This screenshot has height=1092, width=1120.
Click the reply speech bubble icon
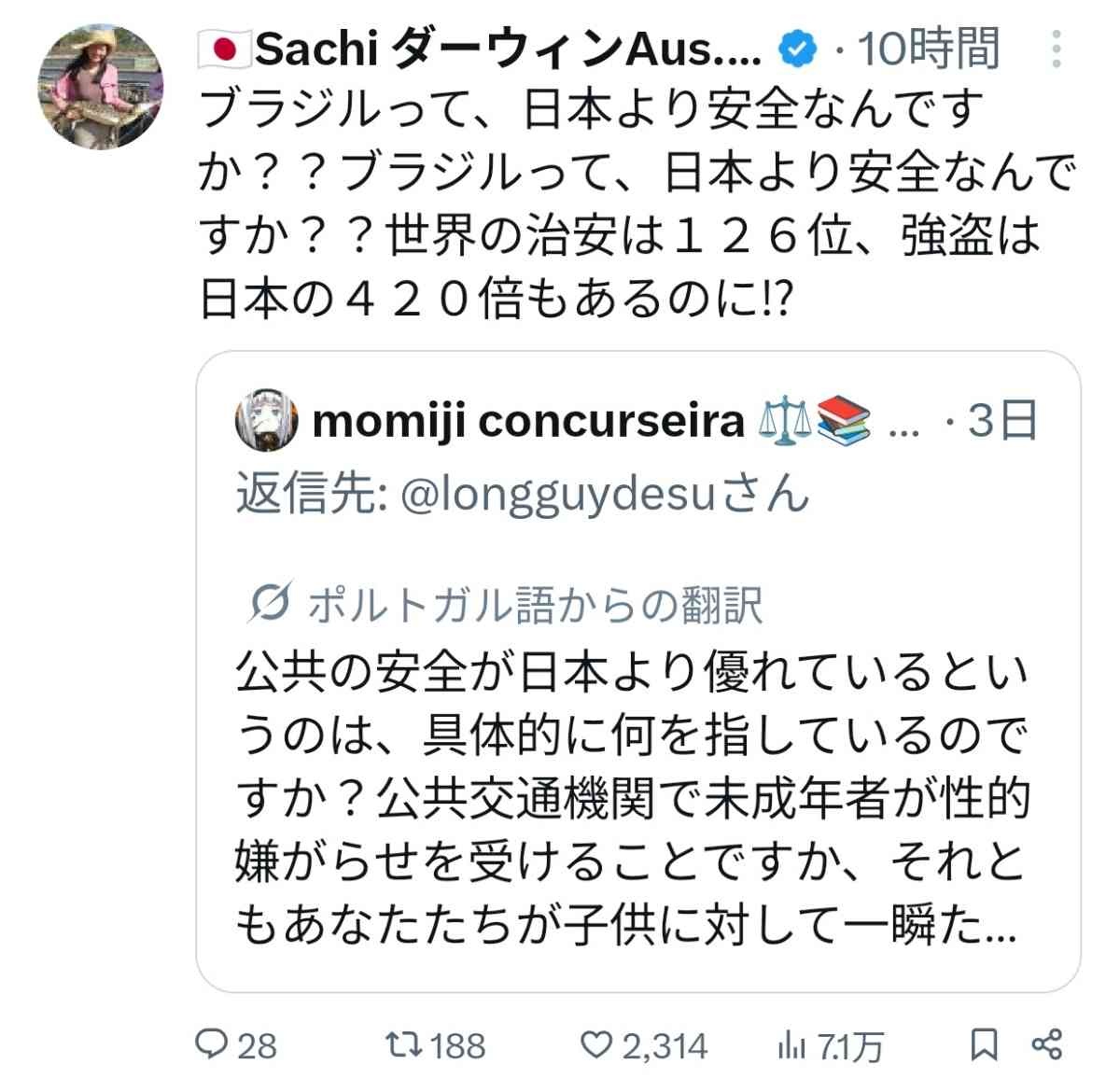click(x=212, y=1044)
